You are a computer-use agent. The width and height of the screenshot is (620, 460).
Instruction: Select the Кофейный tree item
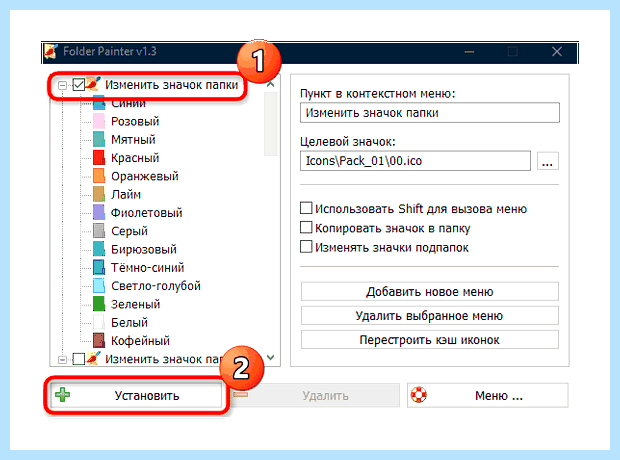pyautogui.click(x=140, y=341)
